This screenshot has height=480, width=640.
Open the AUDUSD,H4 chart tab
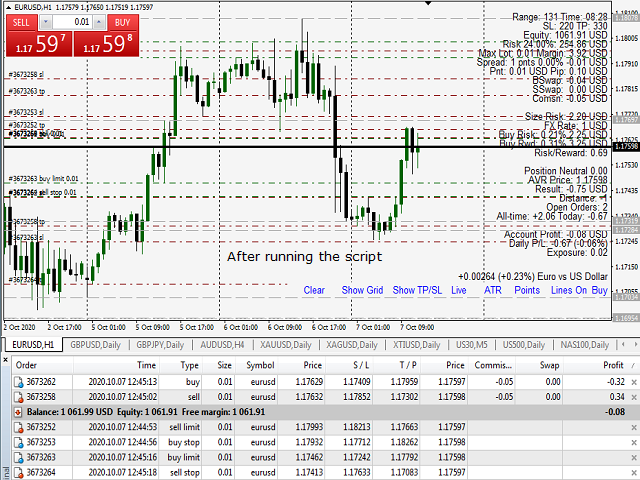click(222, 345)
